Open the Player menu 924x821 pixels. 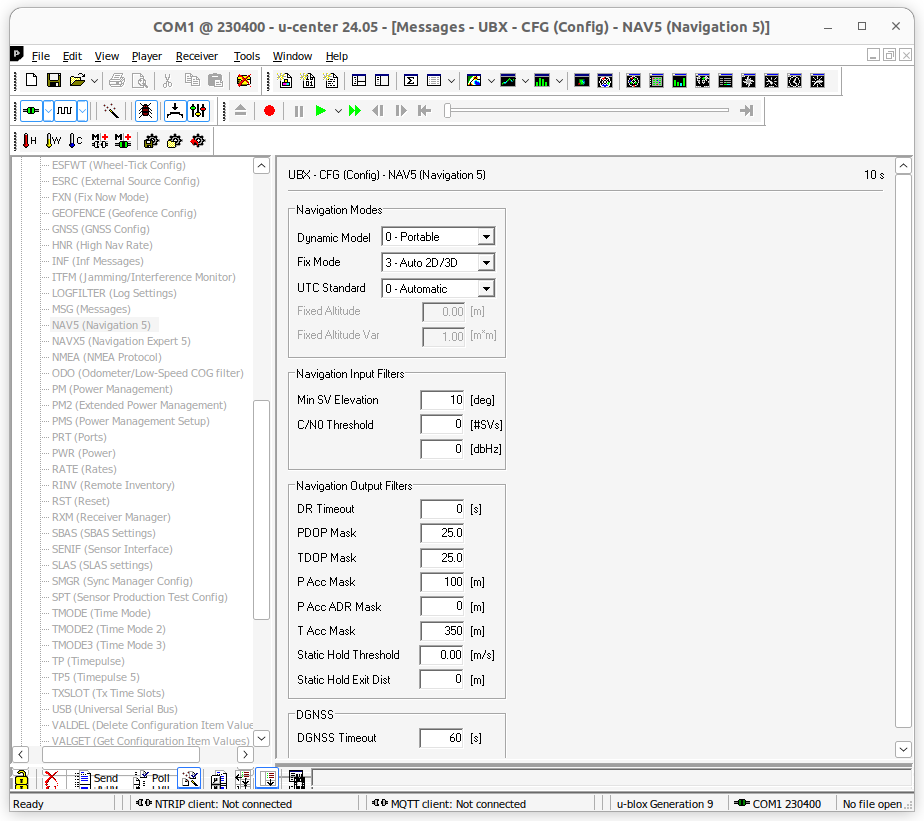147,56
